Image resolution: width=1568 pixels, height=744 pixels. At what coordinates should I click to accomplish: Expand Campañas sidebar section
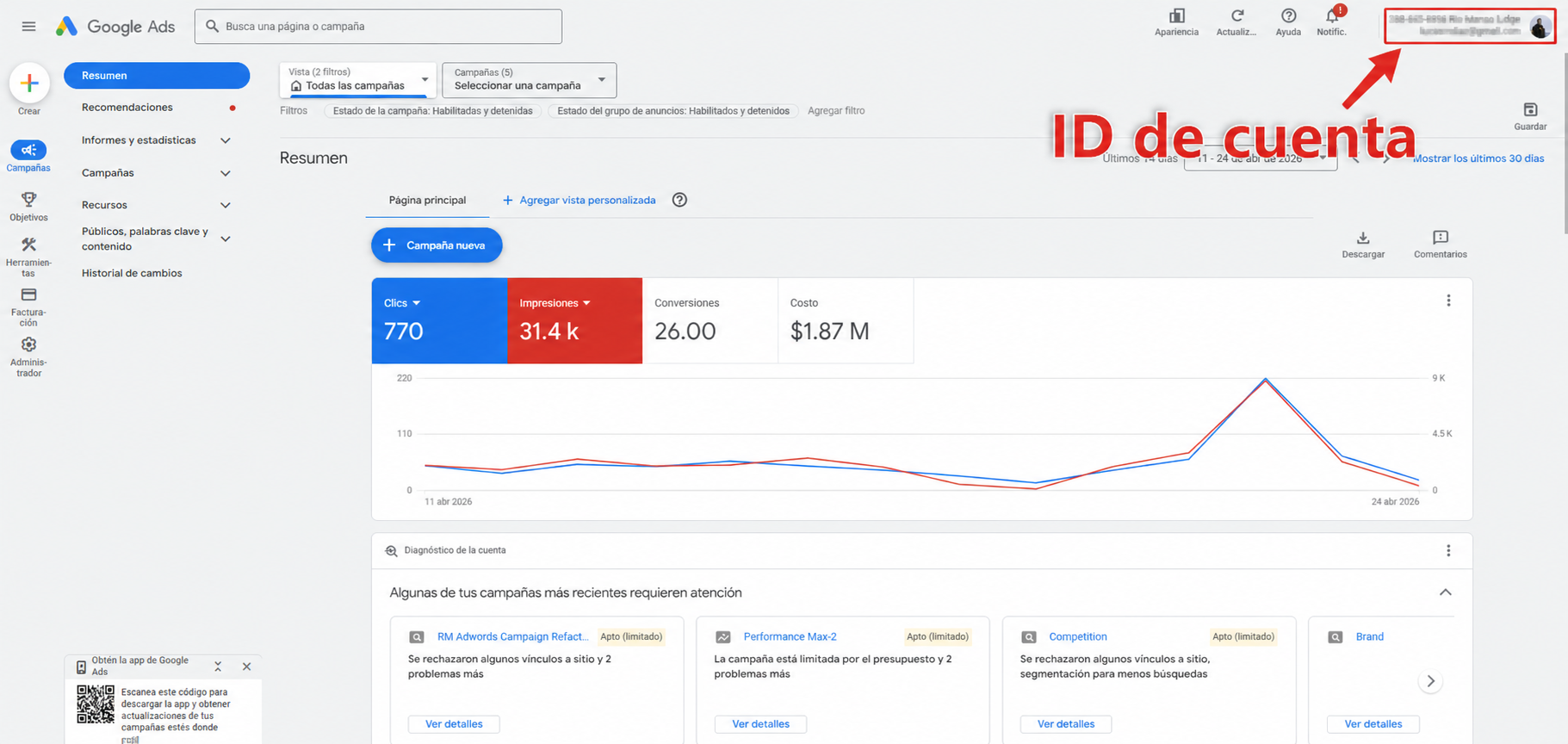click(x=226, y=173)
